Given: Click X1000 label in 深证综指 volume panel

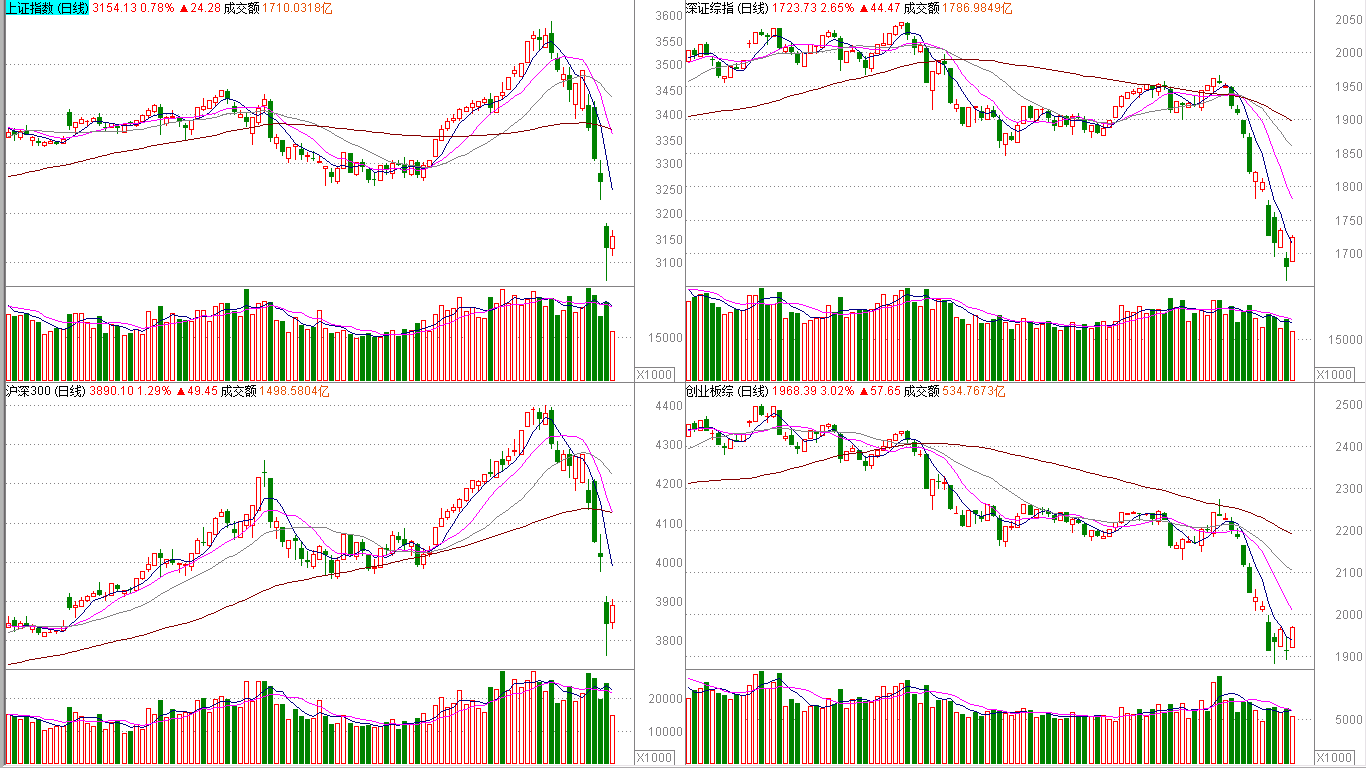Looking at the screenshot, I should coord(1334,375).
